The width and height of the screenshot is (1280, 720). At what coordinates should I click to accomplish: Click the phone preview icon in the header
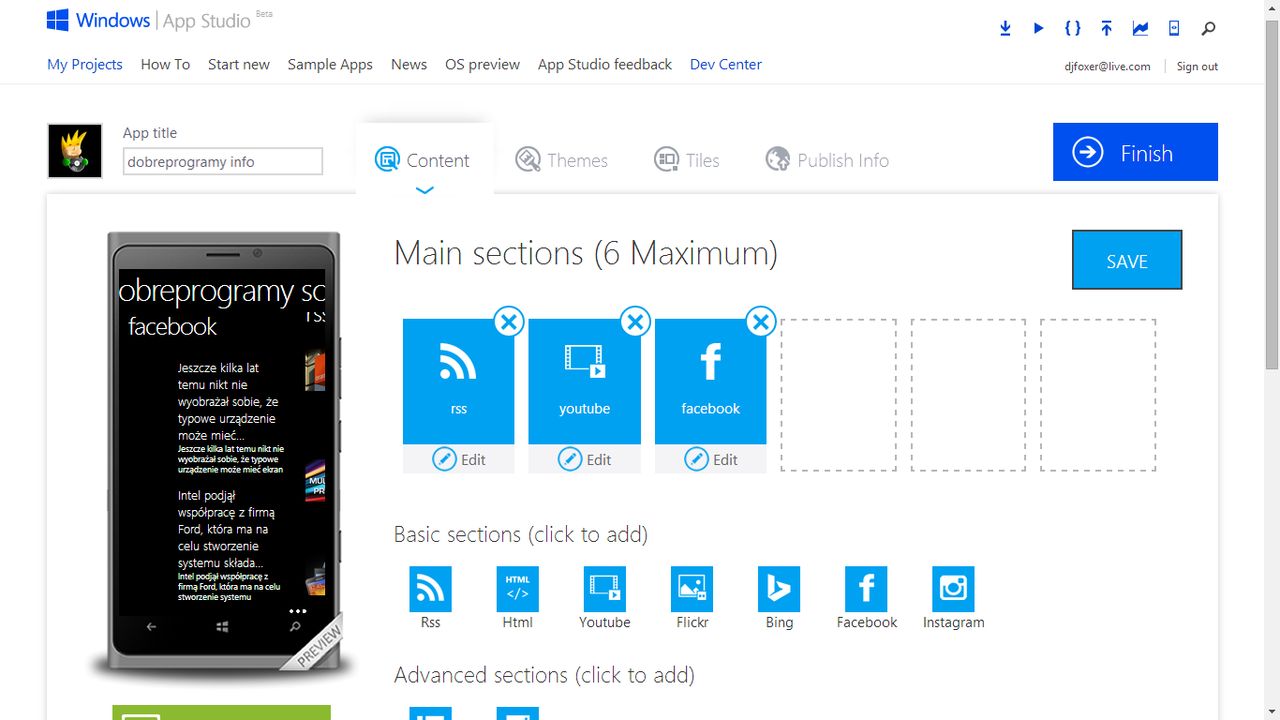tap(1174, 28)
